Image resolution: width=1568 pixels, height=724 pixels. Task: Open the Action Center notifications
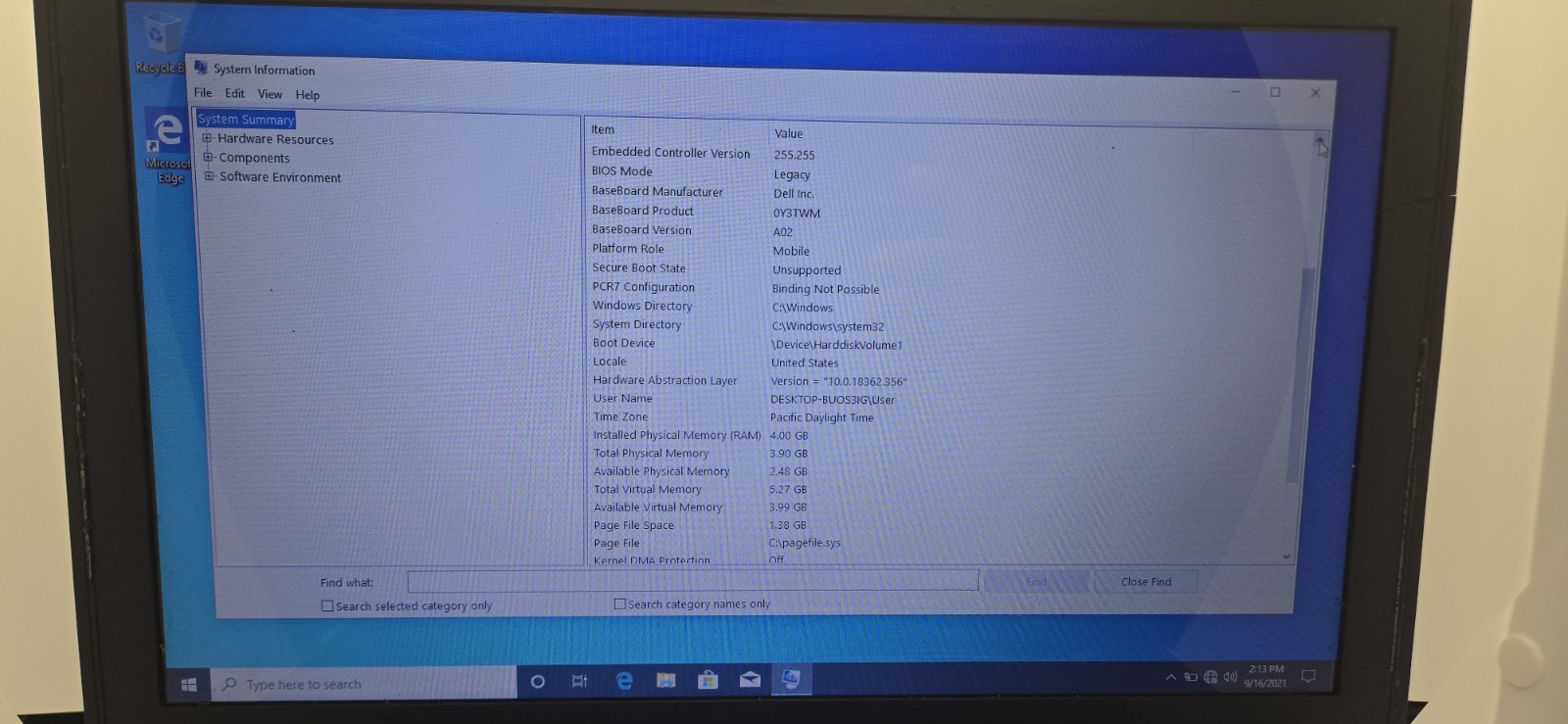tap(1308, 676)
